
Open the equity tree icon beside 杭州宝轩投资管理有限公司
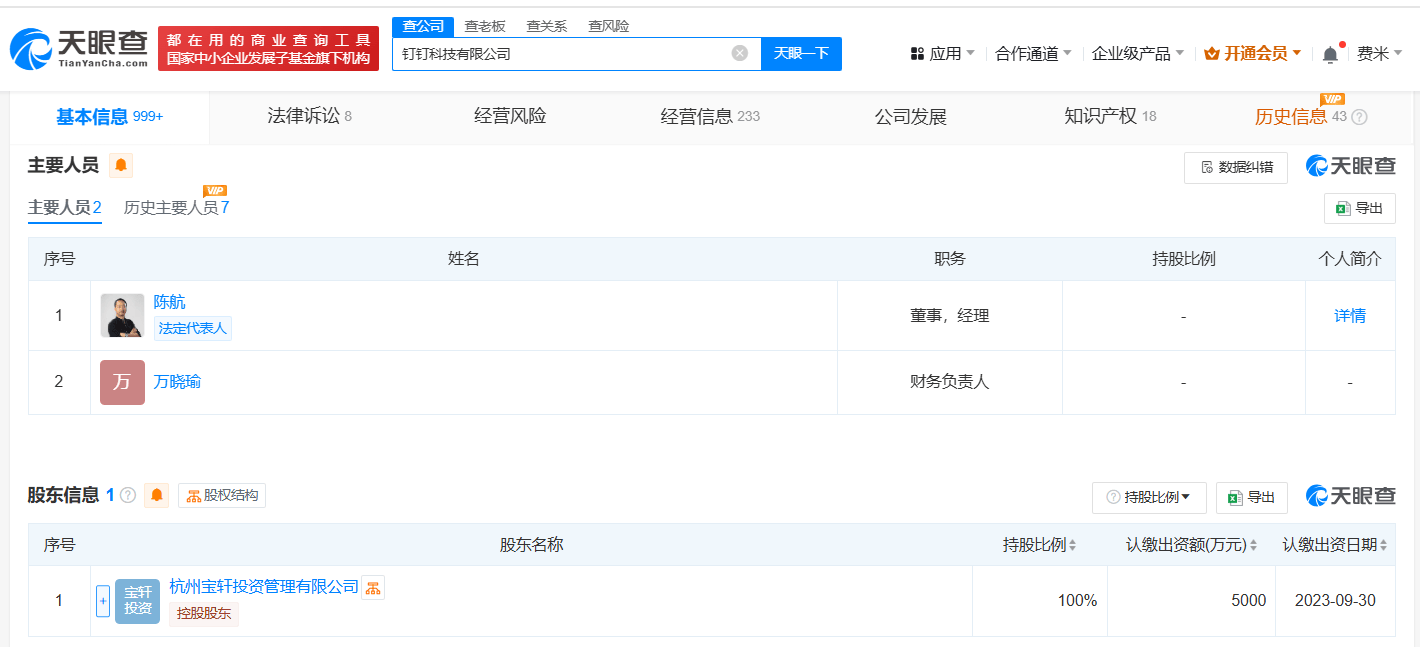pyautogui.click(x=372, y=588)
